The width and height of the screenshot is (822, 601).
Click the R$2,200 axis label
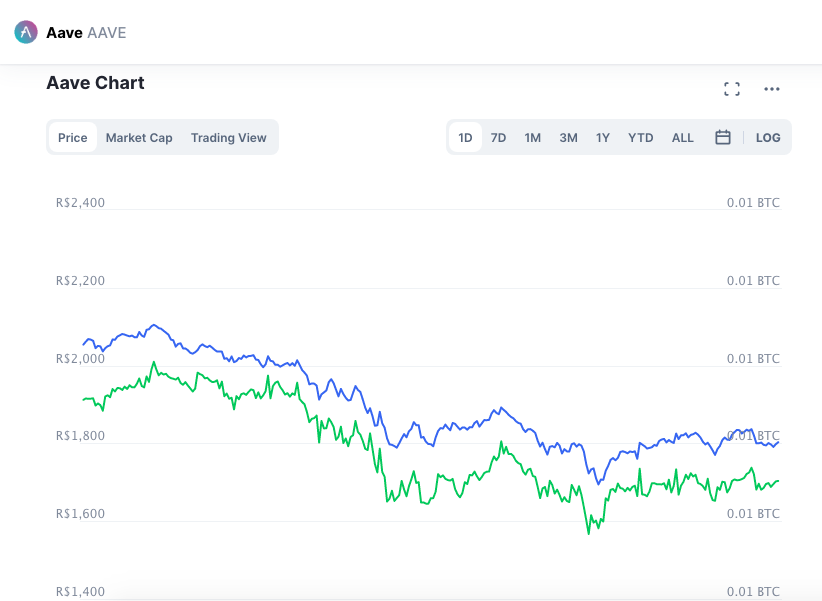pos(80,281)
